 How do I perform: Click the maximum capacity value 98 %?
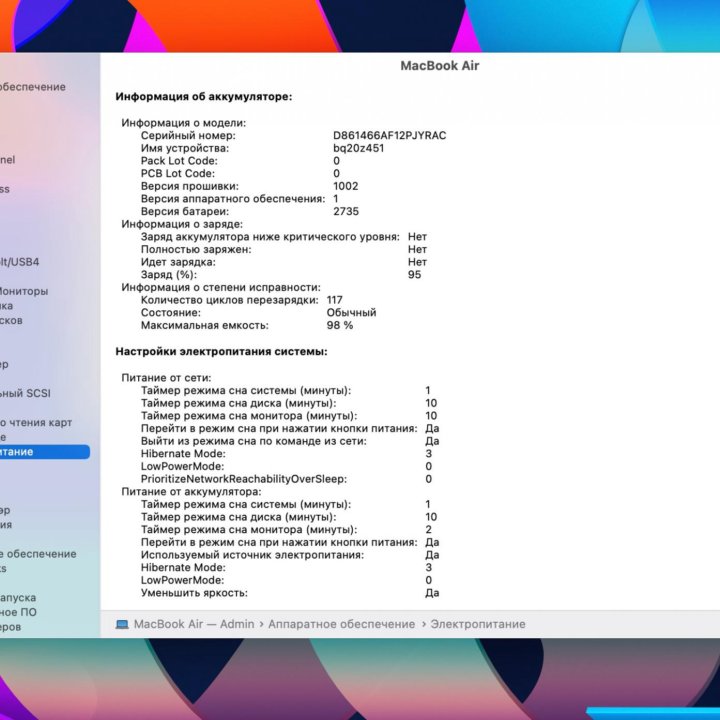339,325
